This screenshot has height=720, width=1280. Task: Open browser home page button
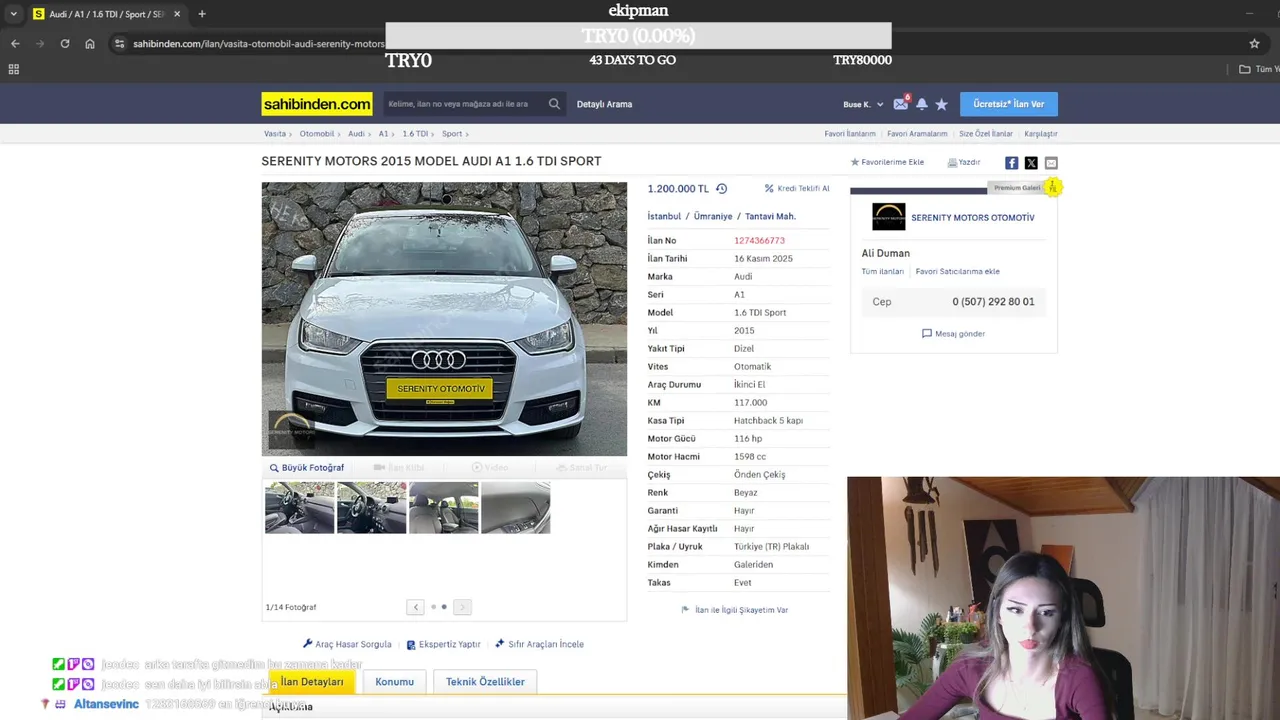[90, 44]
